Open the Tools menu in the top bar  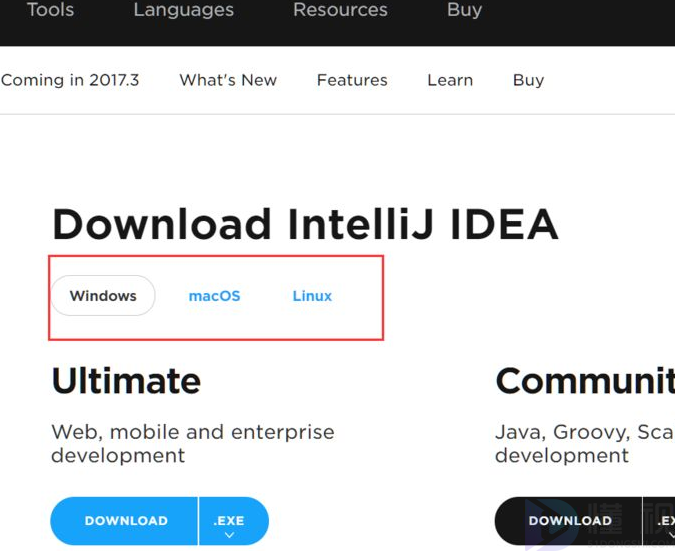coord(50,9)
